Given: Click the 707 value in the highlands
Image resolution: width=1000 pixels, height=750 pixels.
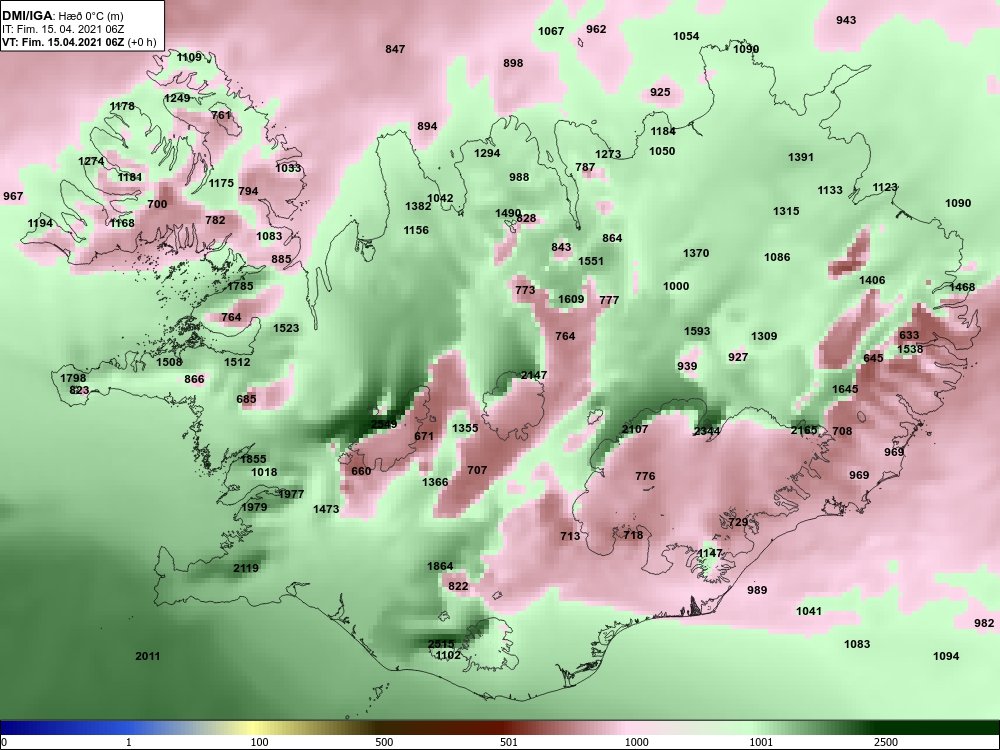Looking at the screenshot, I should 477,470.
